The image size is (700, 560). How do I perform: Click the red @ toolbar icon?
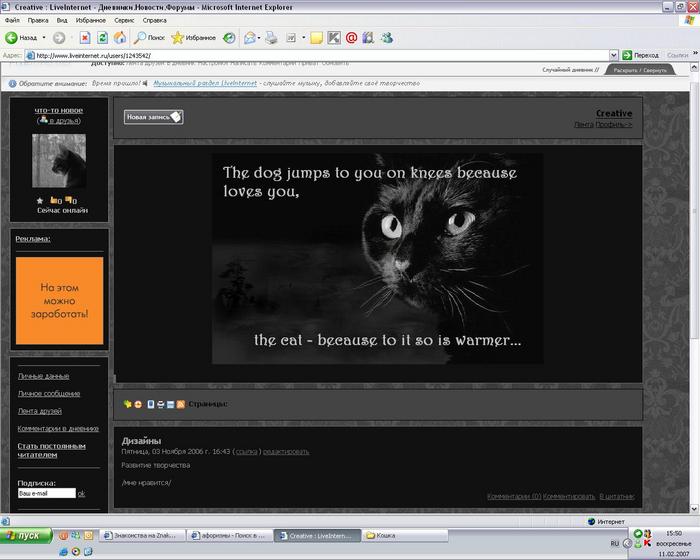[351, 38]
